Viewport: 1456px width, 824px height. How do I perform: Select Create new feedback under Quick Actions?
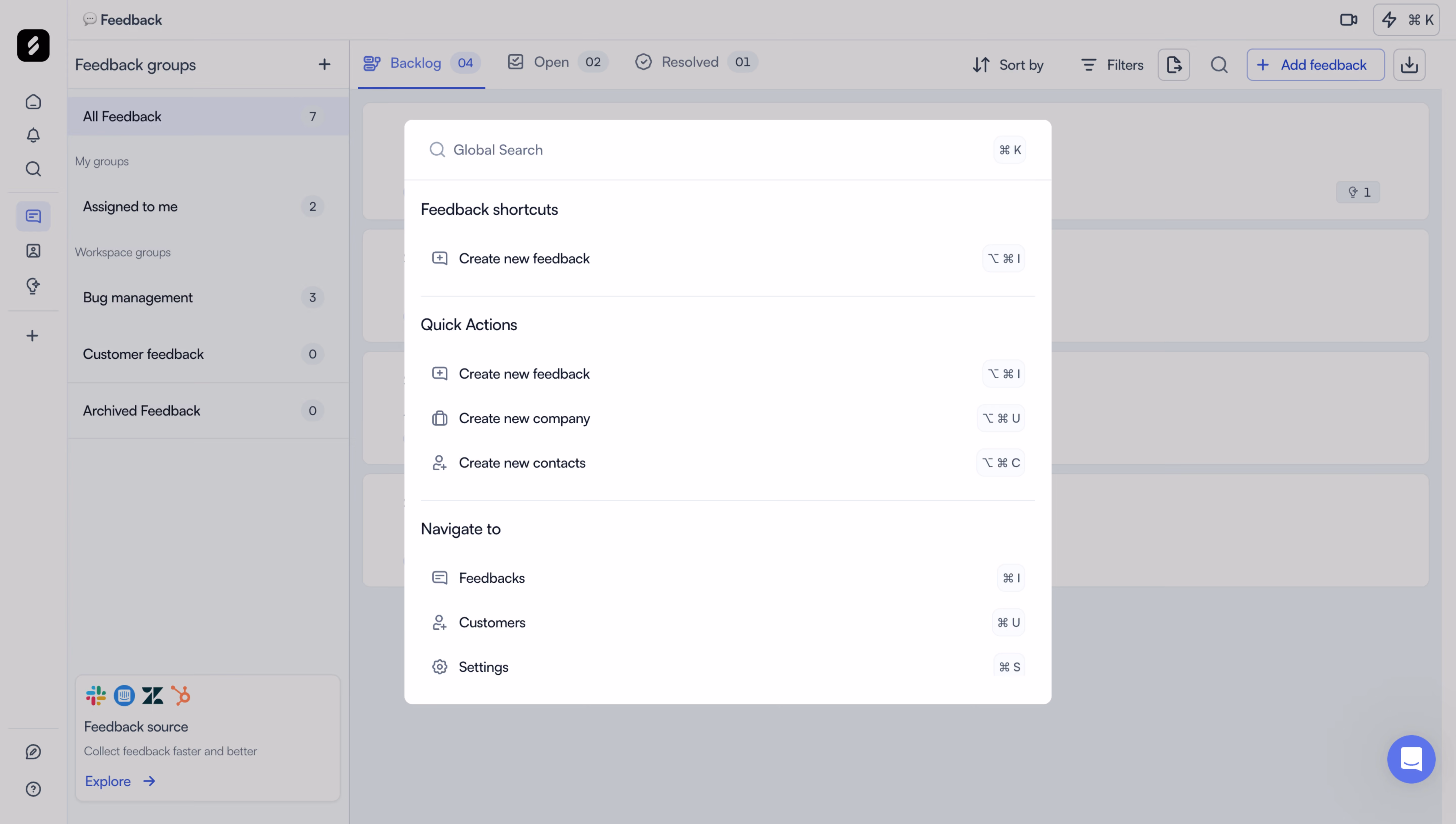point(728,374)
